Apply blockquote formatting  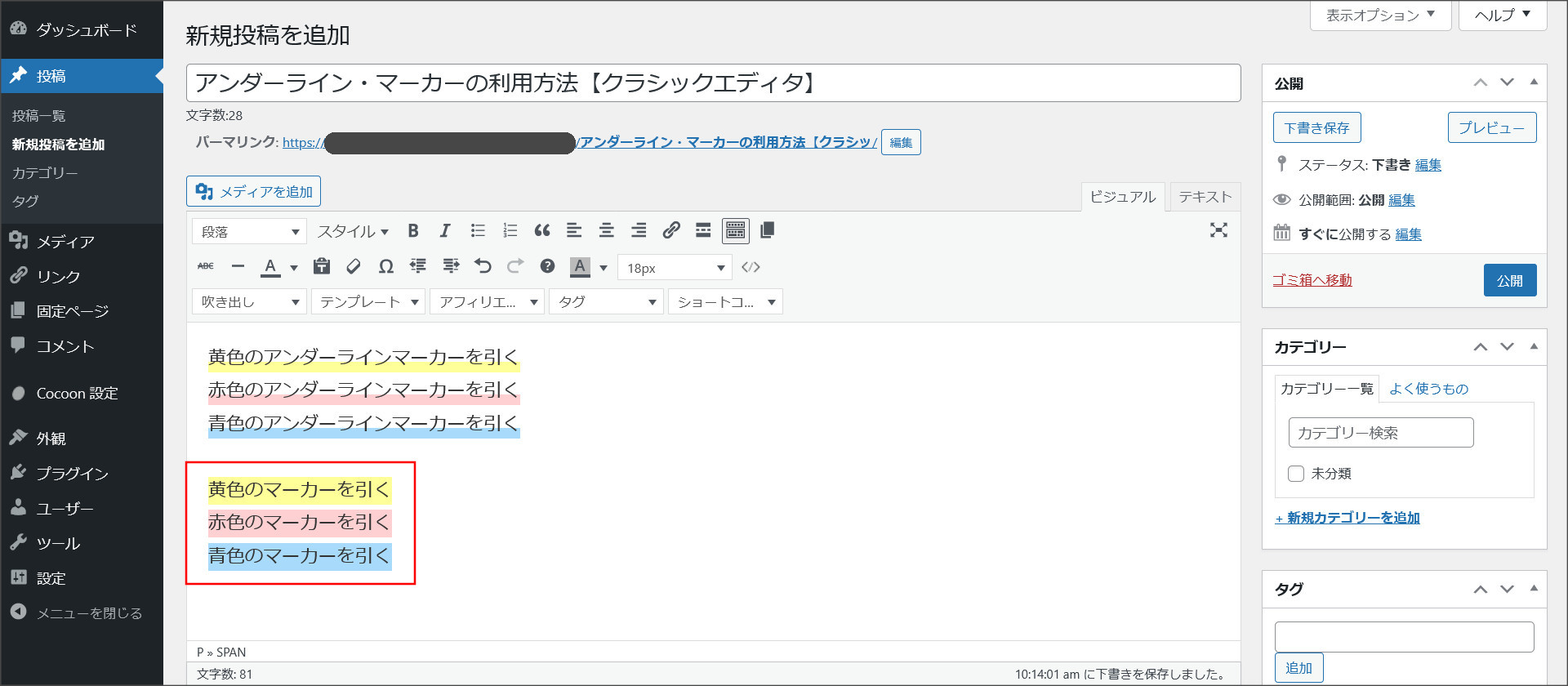[x=542, y=231]
